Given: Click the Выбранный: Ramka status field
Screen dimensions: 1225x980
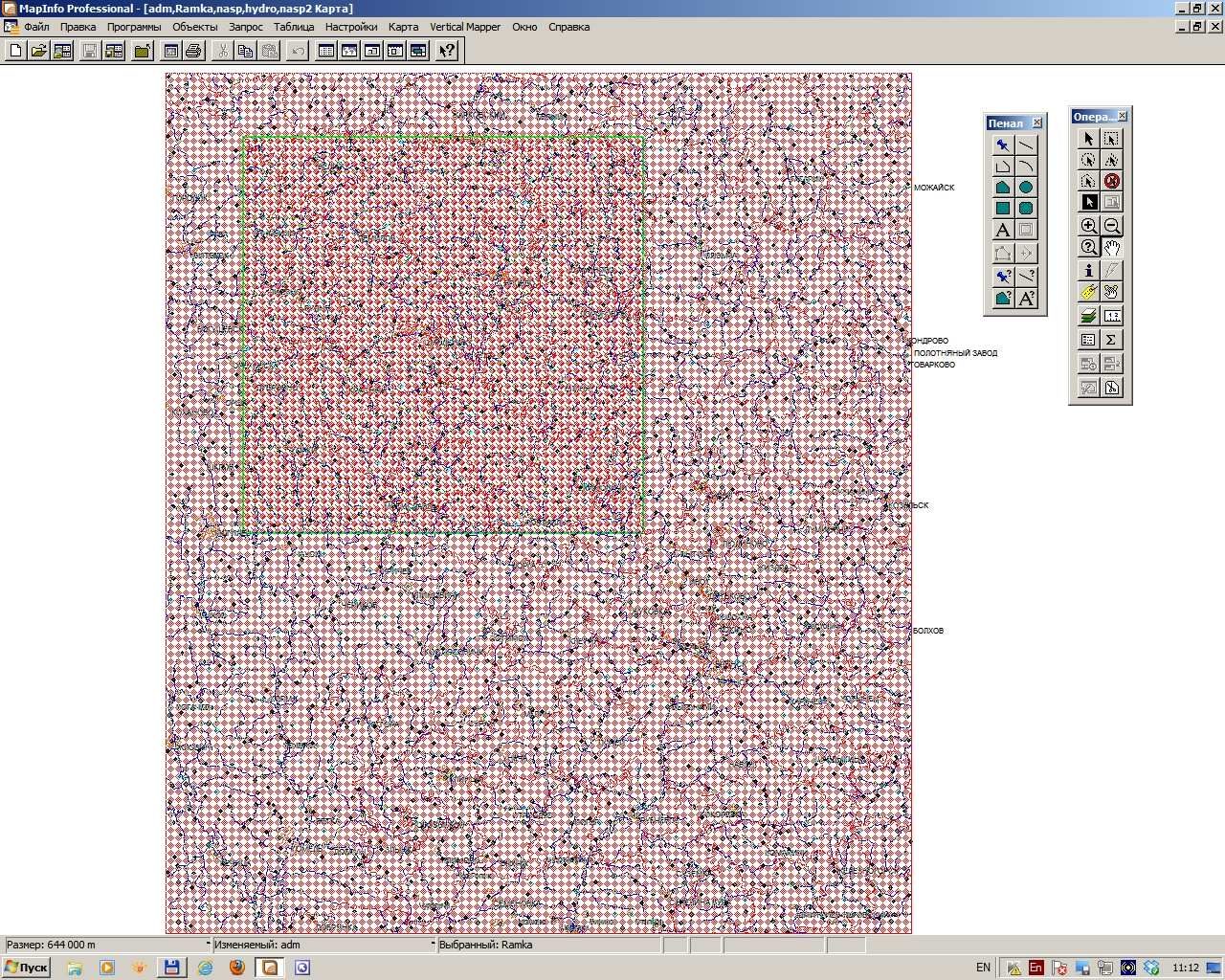Looking at the screenshot, I should [547, 945].
